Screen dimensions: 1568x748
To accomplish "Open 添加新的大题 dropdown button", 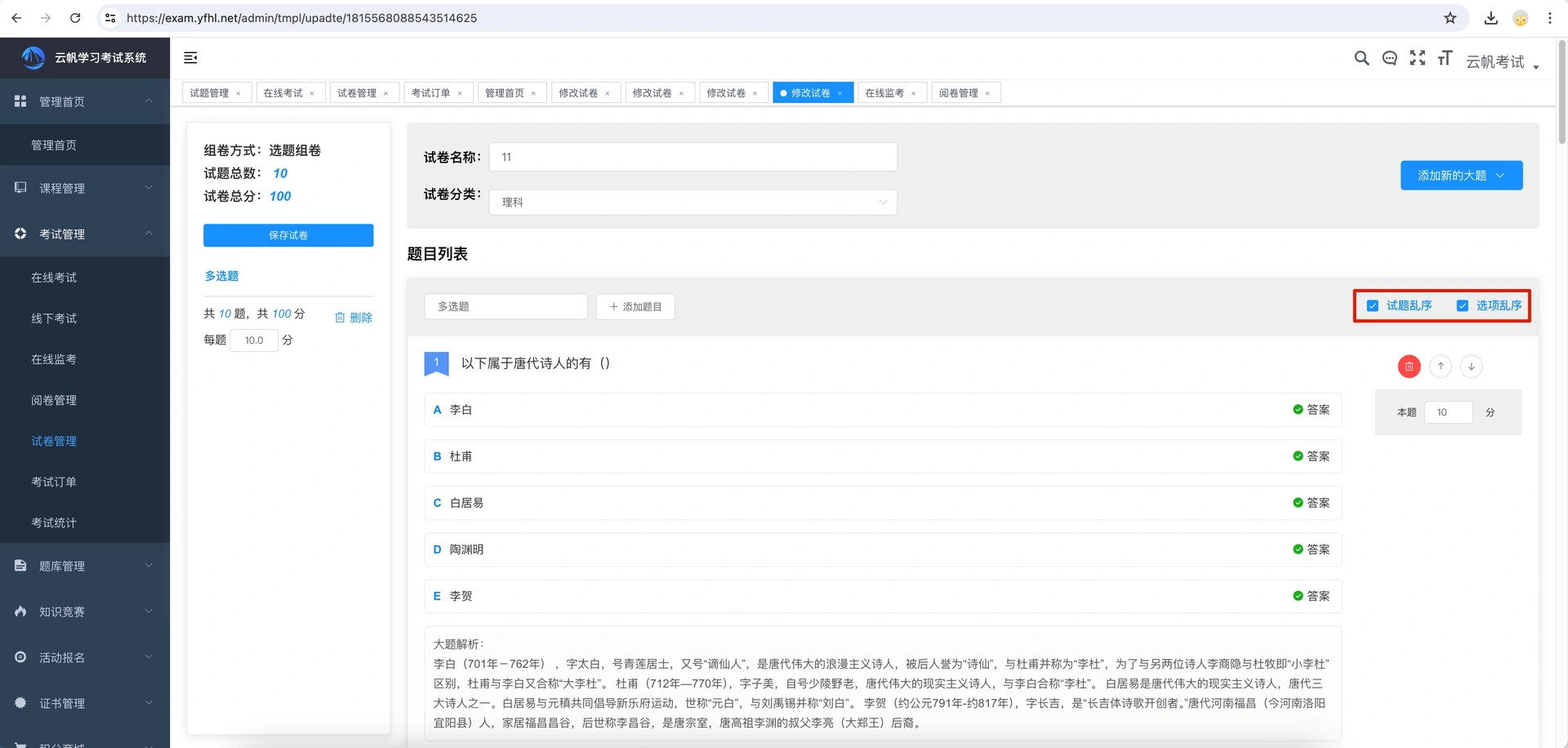I will click(1461, 176).
